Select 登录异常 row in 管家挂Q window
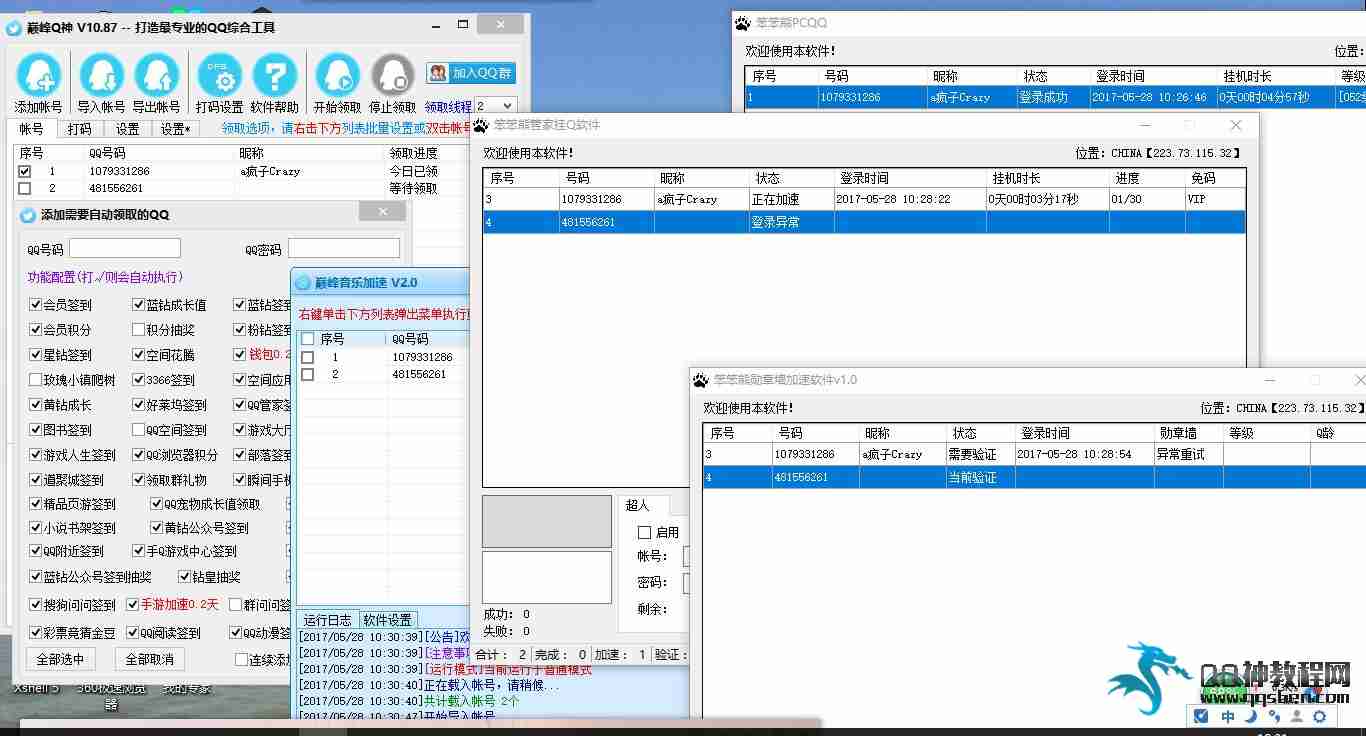Image resolution: width=1366 pixels, height=736 pixels. (x=864, y=222)
